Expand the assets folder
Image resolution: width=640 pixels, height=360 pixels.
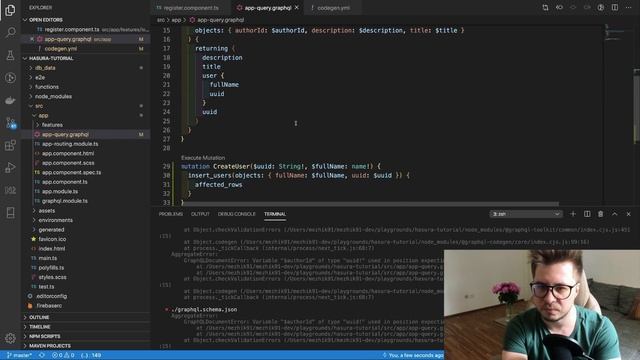[x=47, y=211]
